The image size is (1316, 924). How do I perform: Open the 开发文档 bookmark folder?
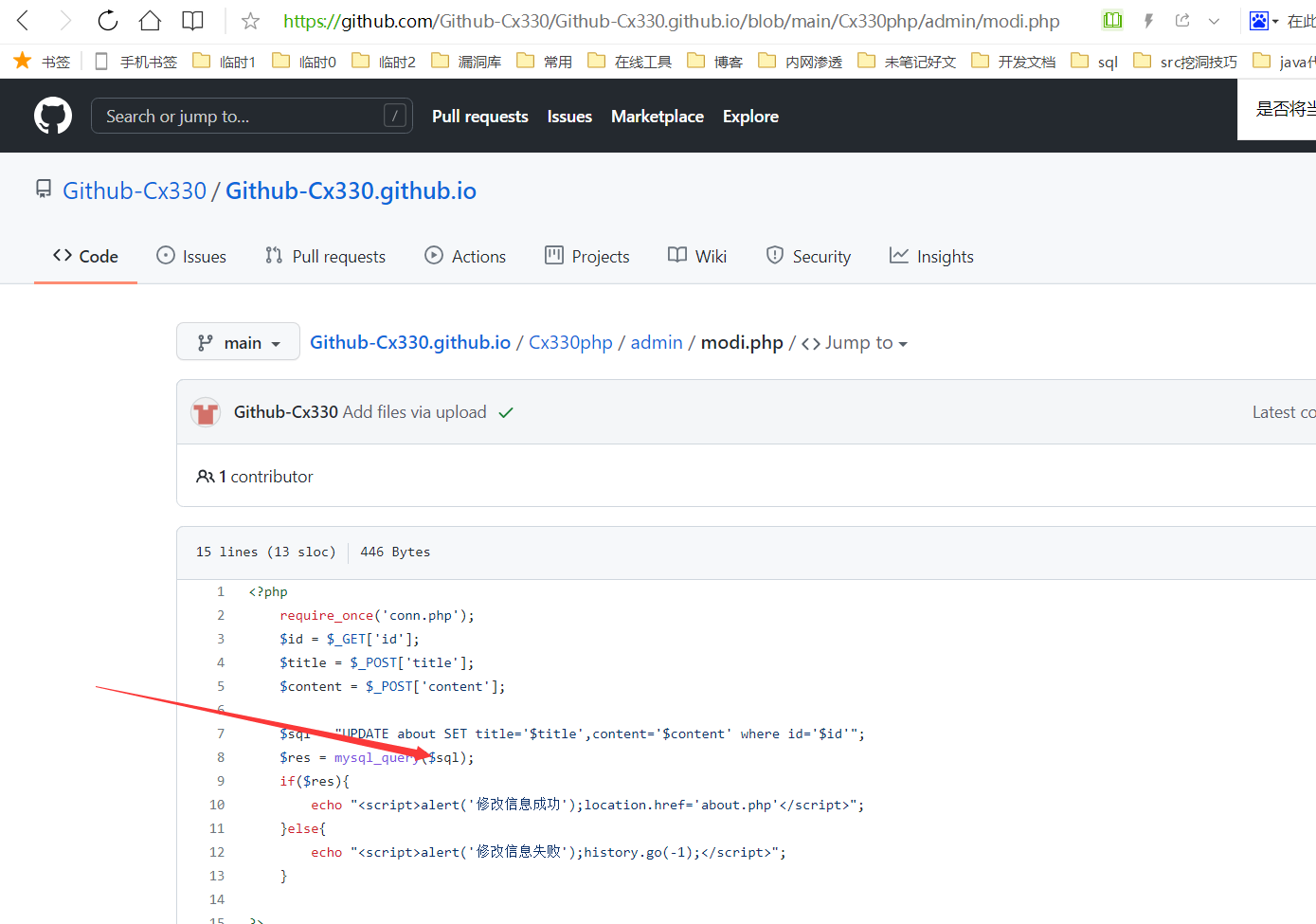[x=1014, y=62]
